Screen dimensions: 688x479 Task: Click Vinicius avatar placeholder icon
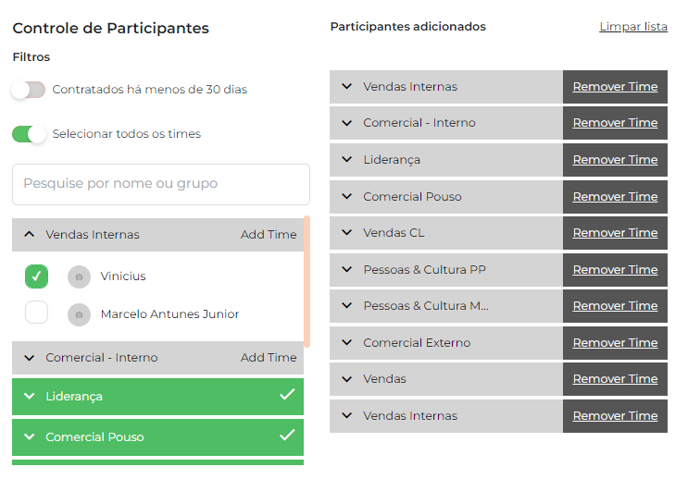79,277
